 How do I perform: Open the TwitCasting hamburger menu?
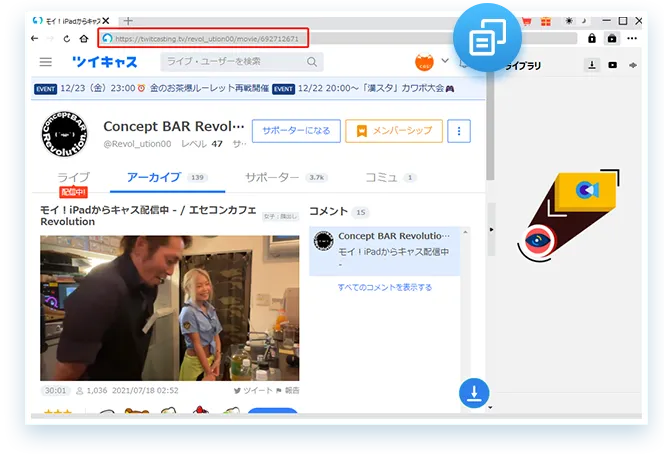pos(46,62)
